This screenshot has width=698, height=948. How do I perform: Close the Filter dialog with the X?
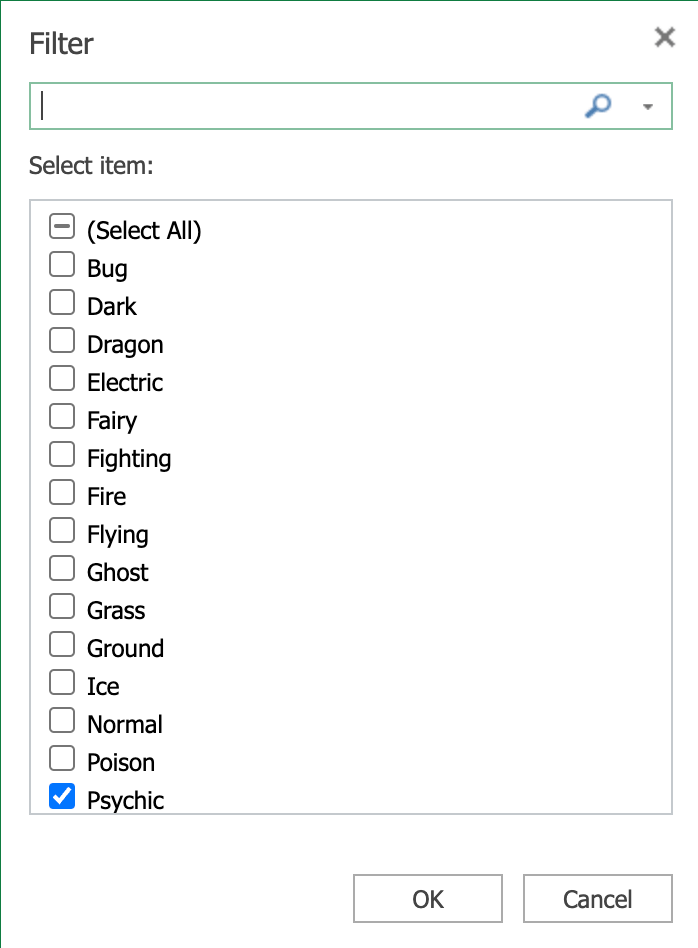[664, 37]
